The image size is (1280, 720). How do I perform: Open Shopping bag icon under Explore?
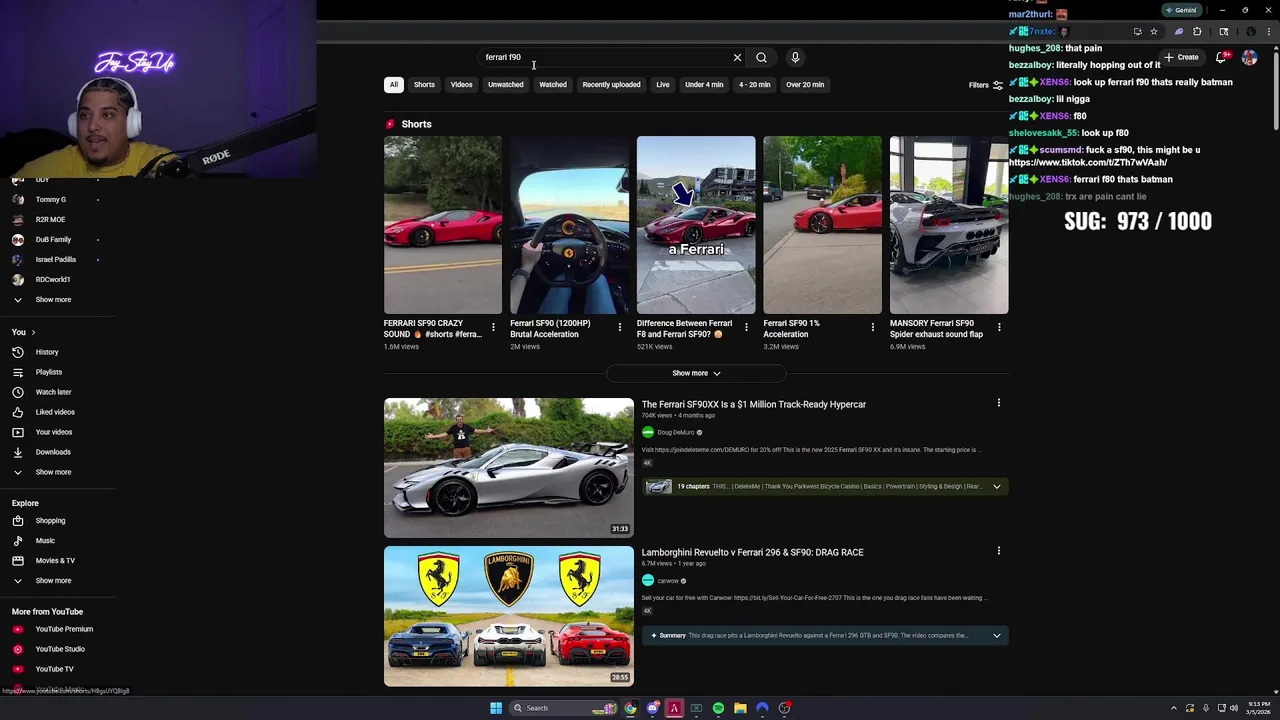[x=17, y=520]
